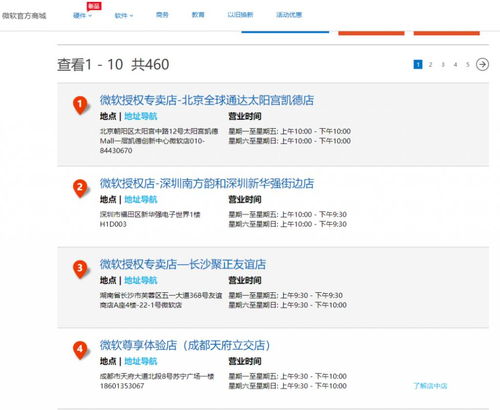The image size is (500, 410).
Task: Click the 查看1 - 10 共460 results heading
Action: [113, 64]
